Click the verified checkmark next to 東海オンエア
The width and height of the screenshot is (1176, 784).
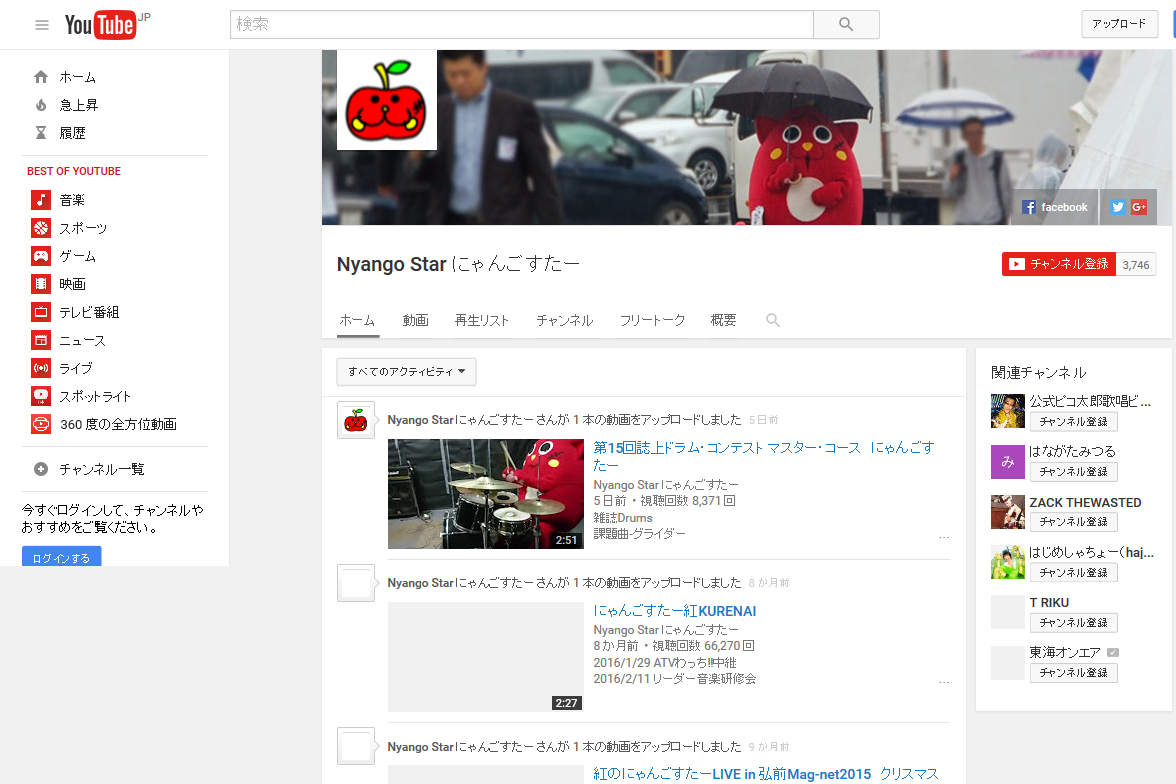[1113, 652]
